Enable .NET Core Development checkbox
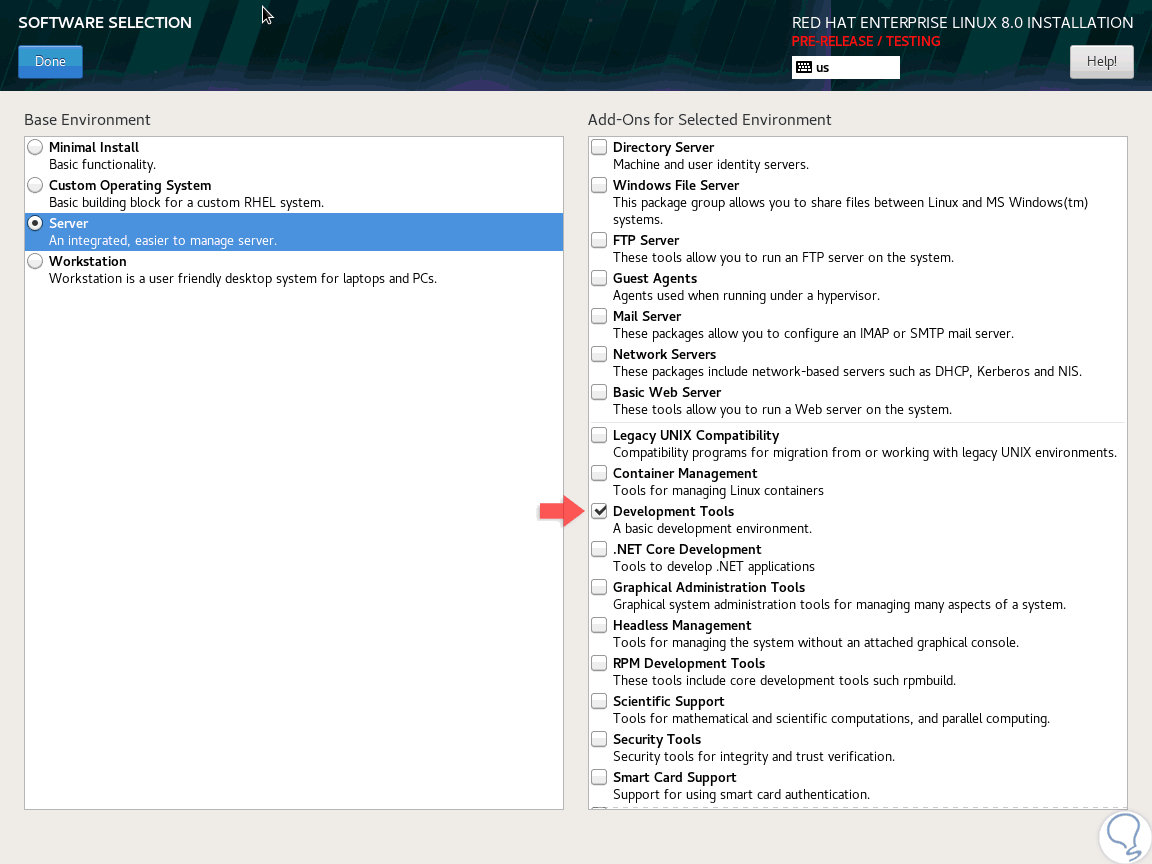Image resolution: width=1152 pixels, height=864 pixels. (599, 550)
